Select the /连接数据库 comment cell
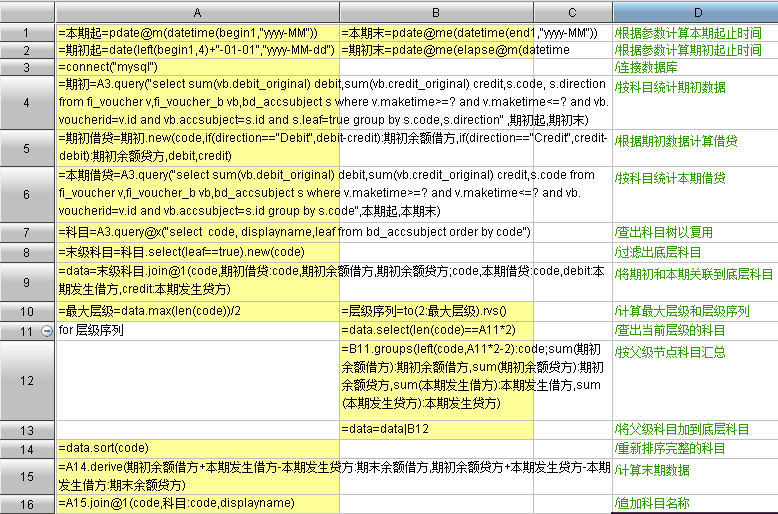The height and width of the screenshot is (514, 778). [x=694, y=67]
